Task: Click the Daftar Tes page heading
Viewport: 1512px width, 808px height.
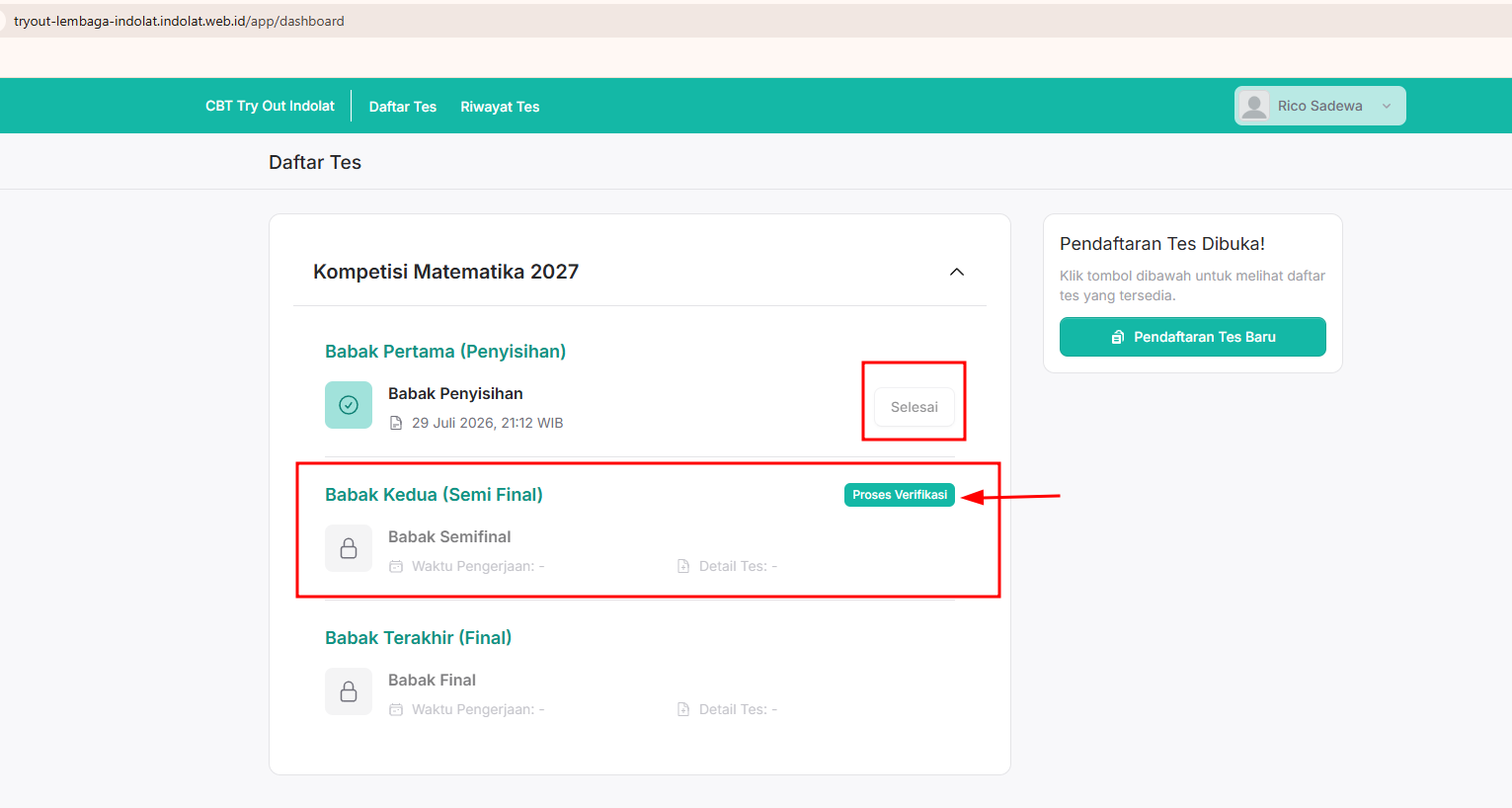Action: pos(315,162)
